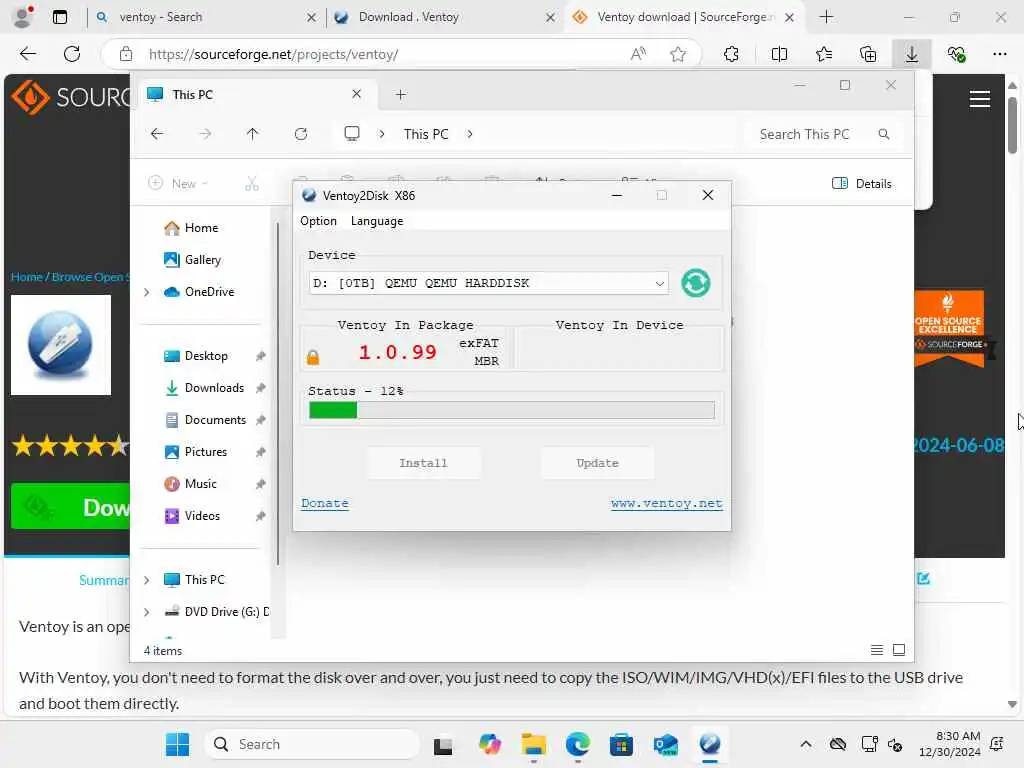Toggle Edge split screen icon
The height and width of the screenshot is (768, 1024).
point(779,54)
